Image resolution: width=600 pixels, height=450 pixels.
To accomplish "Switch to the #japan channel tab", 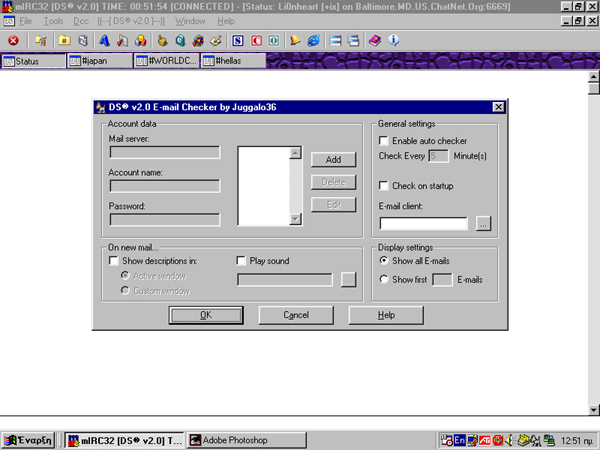I will 100,61.
